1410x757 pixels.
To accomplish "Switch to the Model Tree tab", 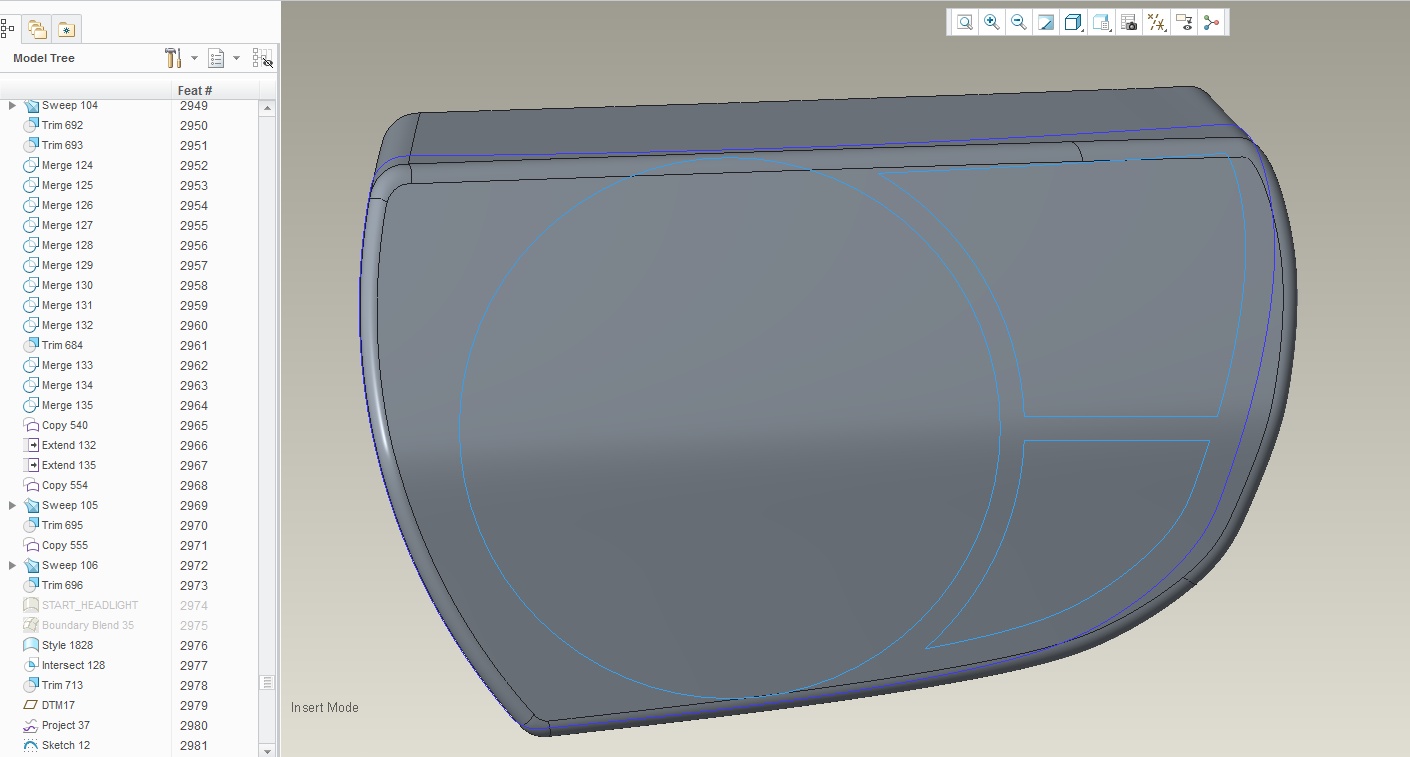I will 8,29.
